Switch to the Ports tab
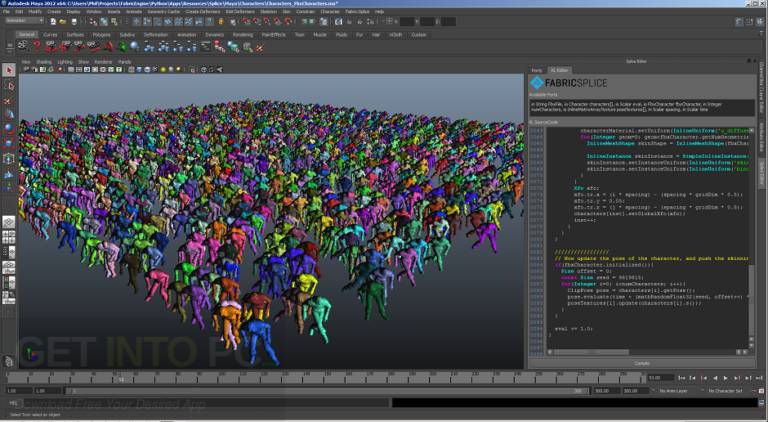Viewport: 768px width, 422px height. pos(537,70)
